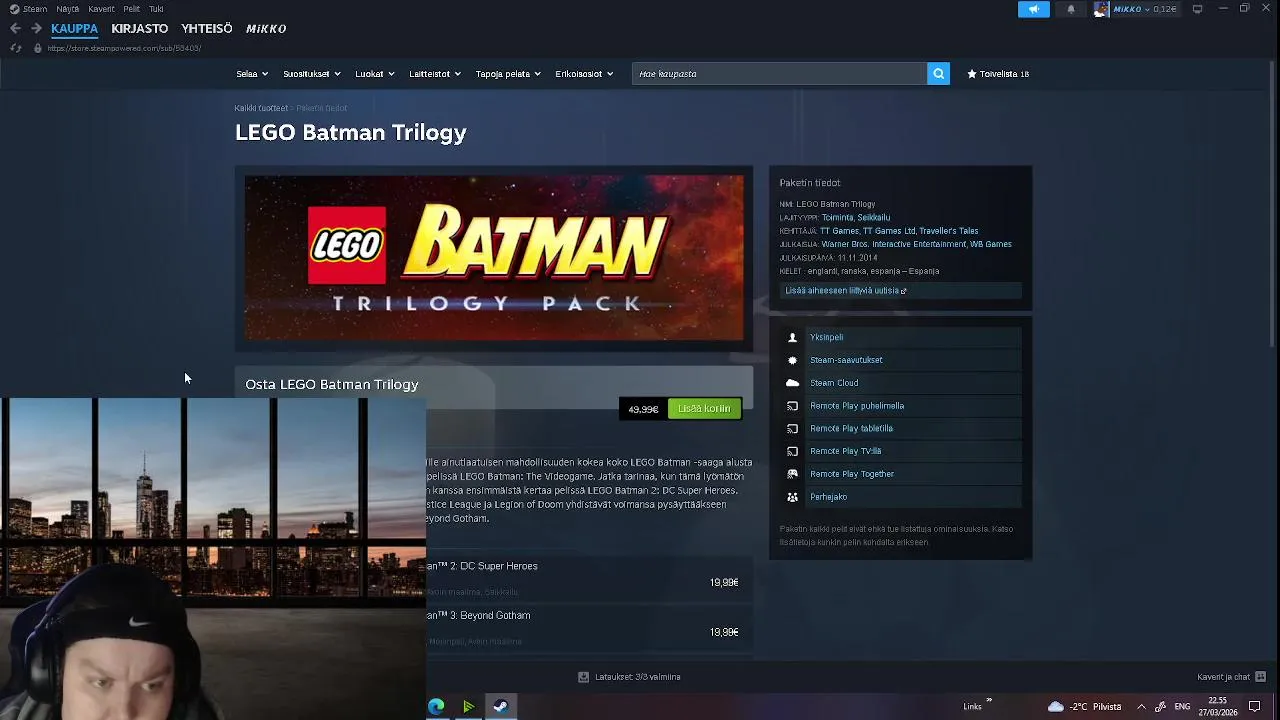Click the star icon beside Toivelista
This screenshot has width=1280, height=720.
971,74
